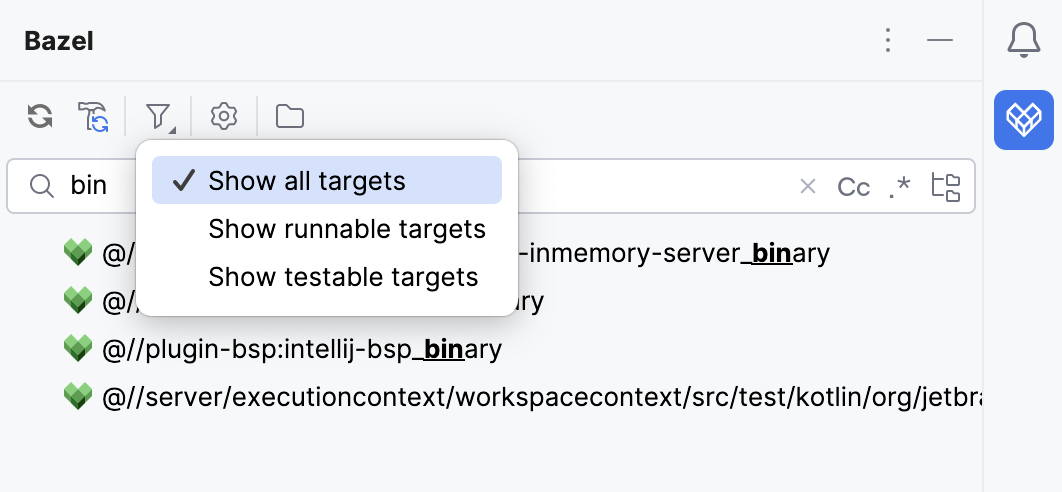Select the plugin-bsp:intellij-bsp_binary target
This screenshot has width=1062, height=492.
[300, 349]
